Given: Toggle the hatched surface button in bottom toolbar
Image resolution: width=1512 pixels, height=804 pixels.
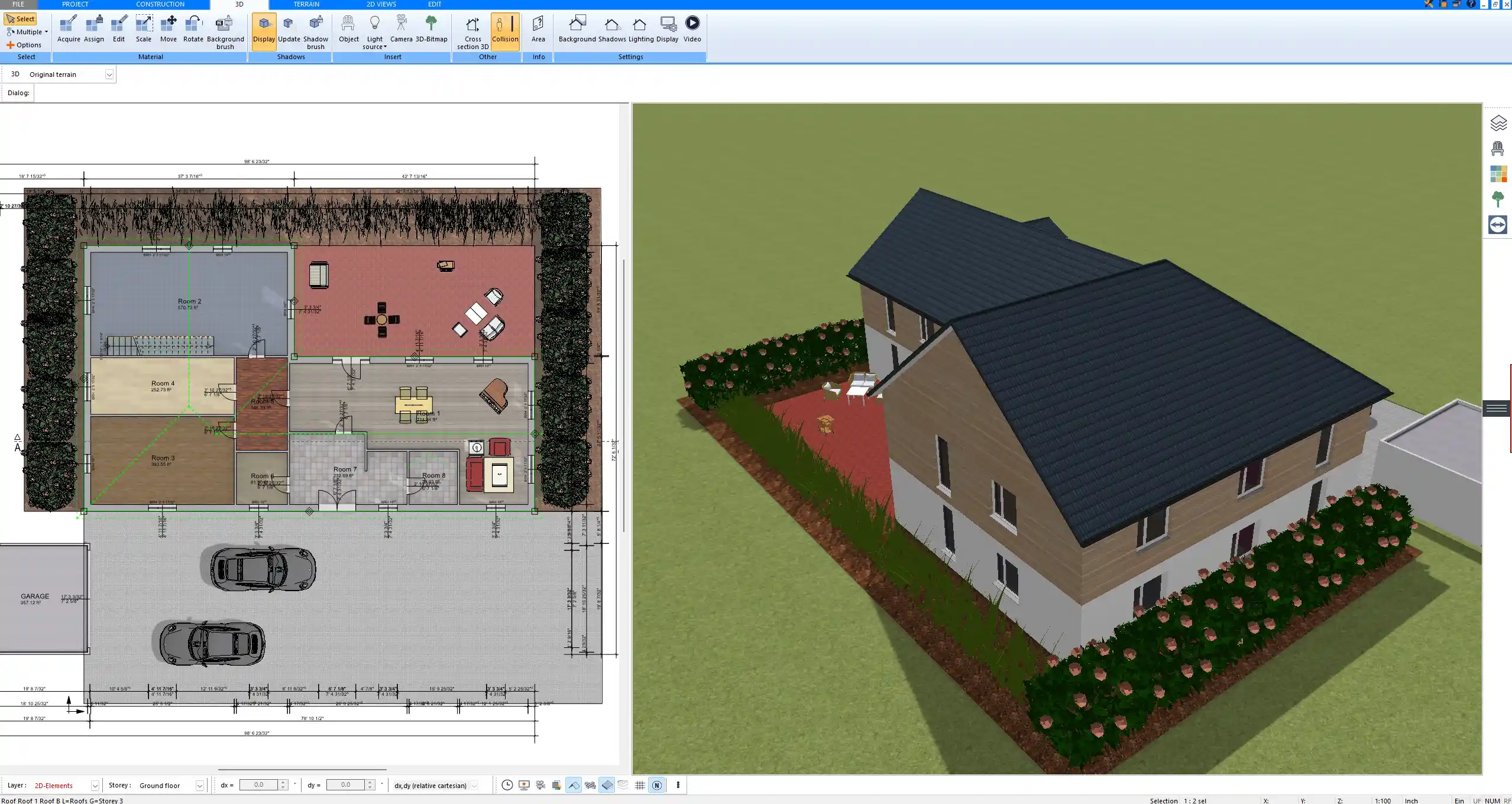Looking at the screenshot, I should (590, 785).
